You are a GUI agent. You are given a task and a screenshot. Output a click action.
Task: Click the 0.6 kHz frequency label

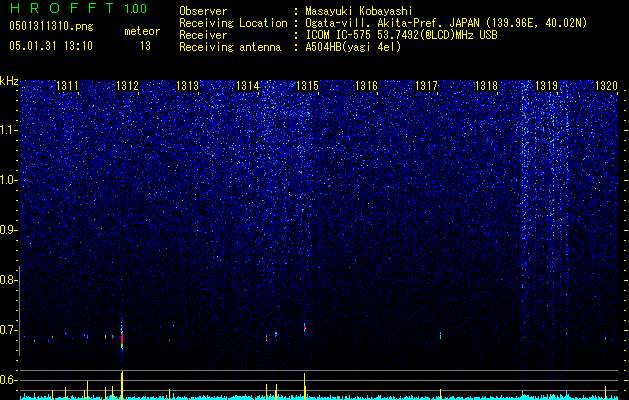tap(7, 380)
